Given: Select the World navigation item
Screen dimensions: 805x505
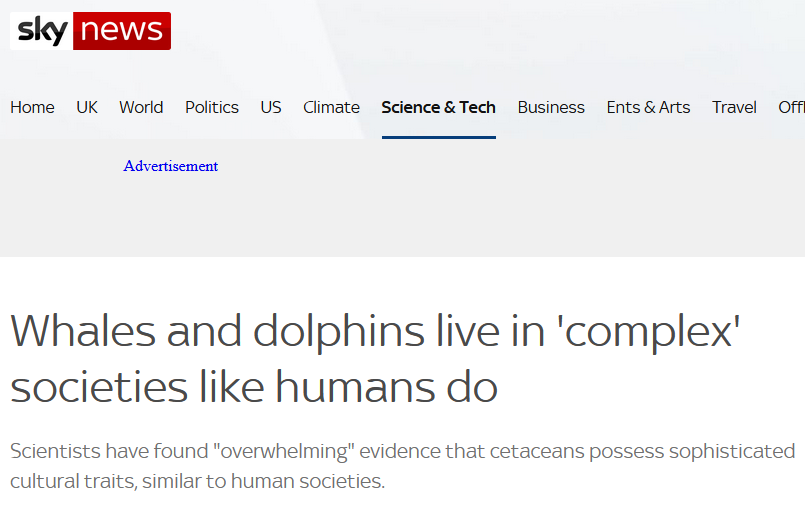Looking at the screenshot, I should [141, 107].
